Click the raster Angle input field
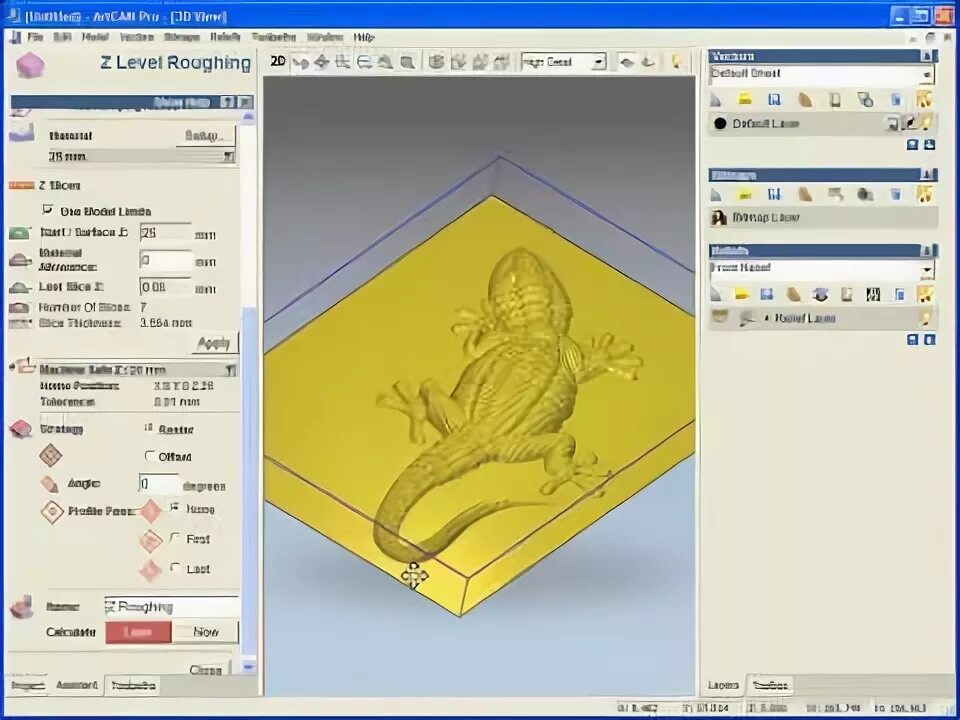Viewport: 960px width, 720px height. coord(159,484)
